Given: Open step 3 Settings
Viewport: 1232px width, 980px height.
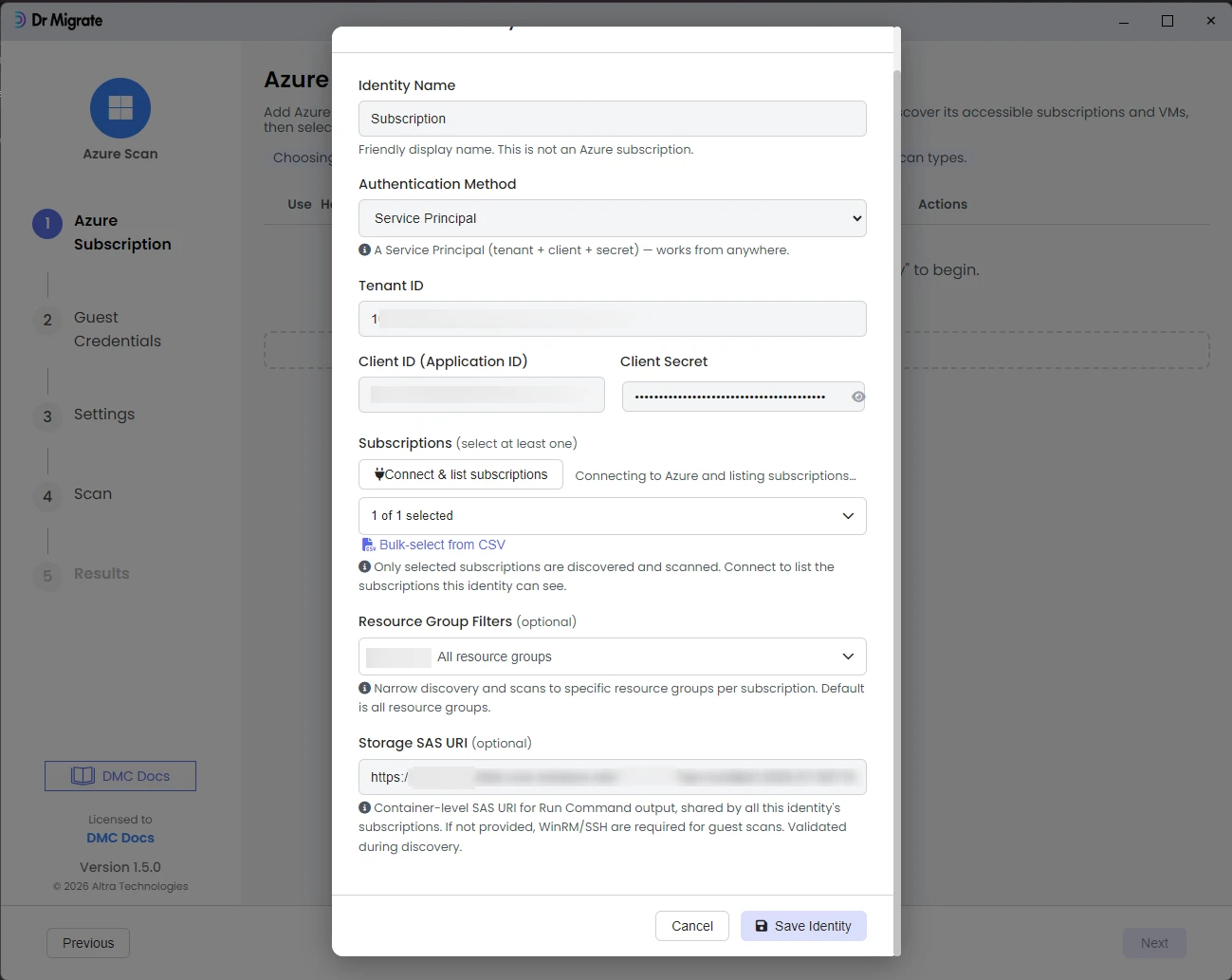Looking at the screenshot, I should (x=85, y=415).
